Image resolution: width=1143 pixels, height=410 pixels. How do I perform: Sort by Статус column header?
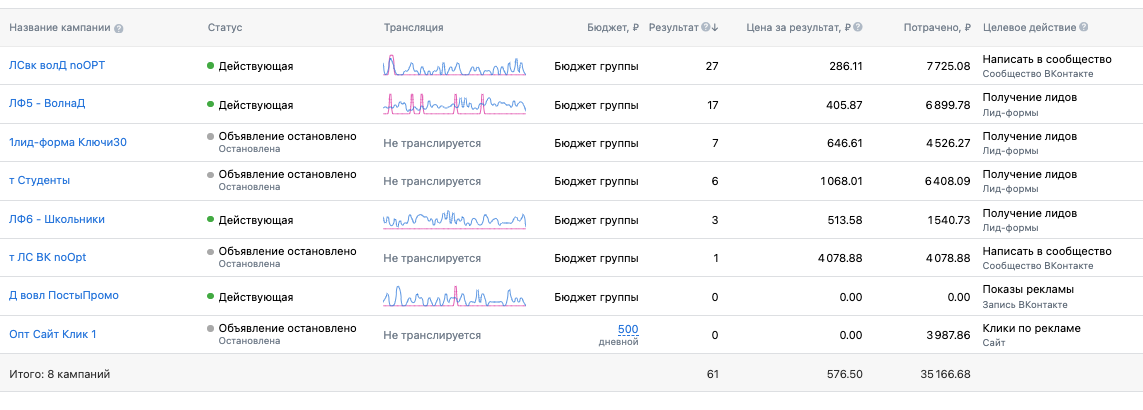pyautogui.click(x=225, y=28)
